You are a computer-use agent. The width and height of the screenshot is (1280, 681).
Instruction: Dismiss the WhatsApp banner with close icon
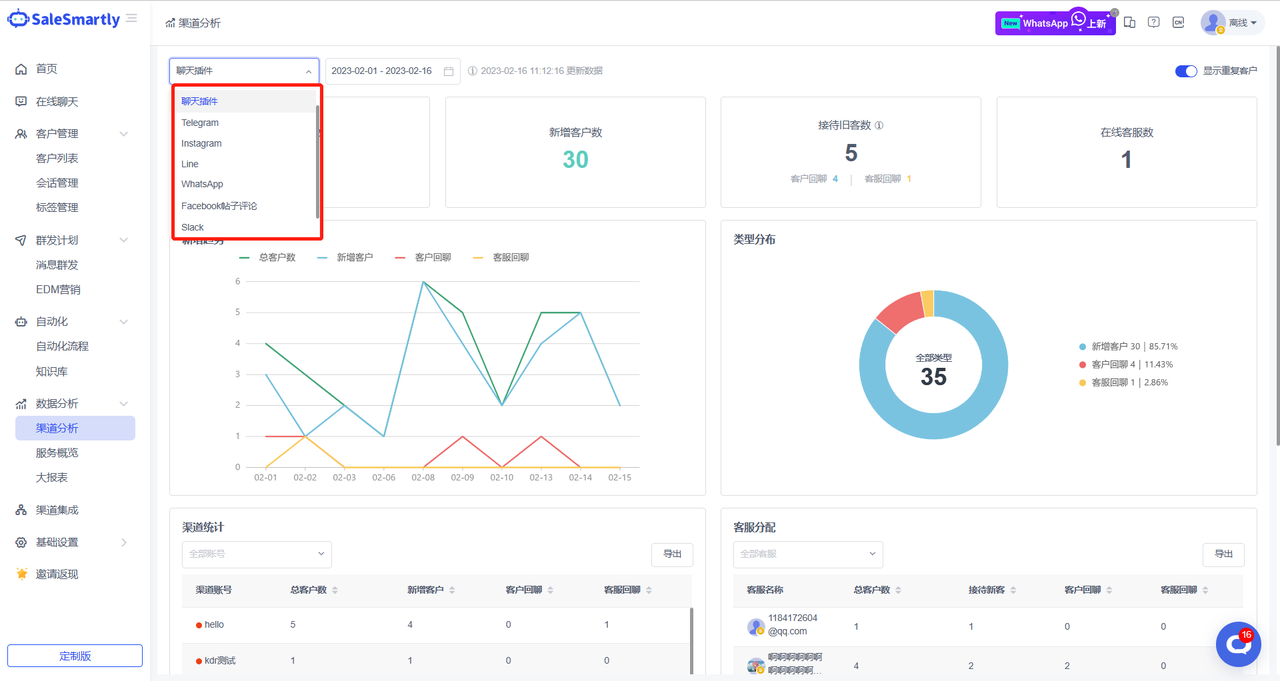click(1114, 13)
